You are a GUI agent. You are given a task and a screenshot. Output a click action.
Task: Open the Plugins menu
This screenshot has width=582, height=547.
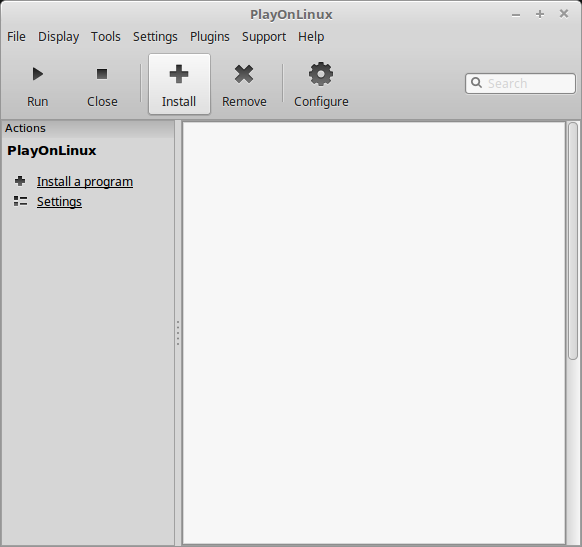[210, 37]
